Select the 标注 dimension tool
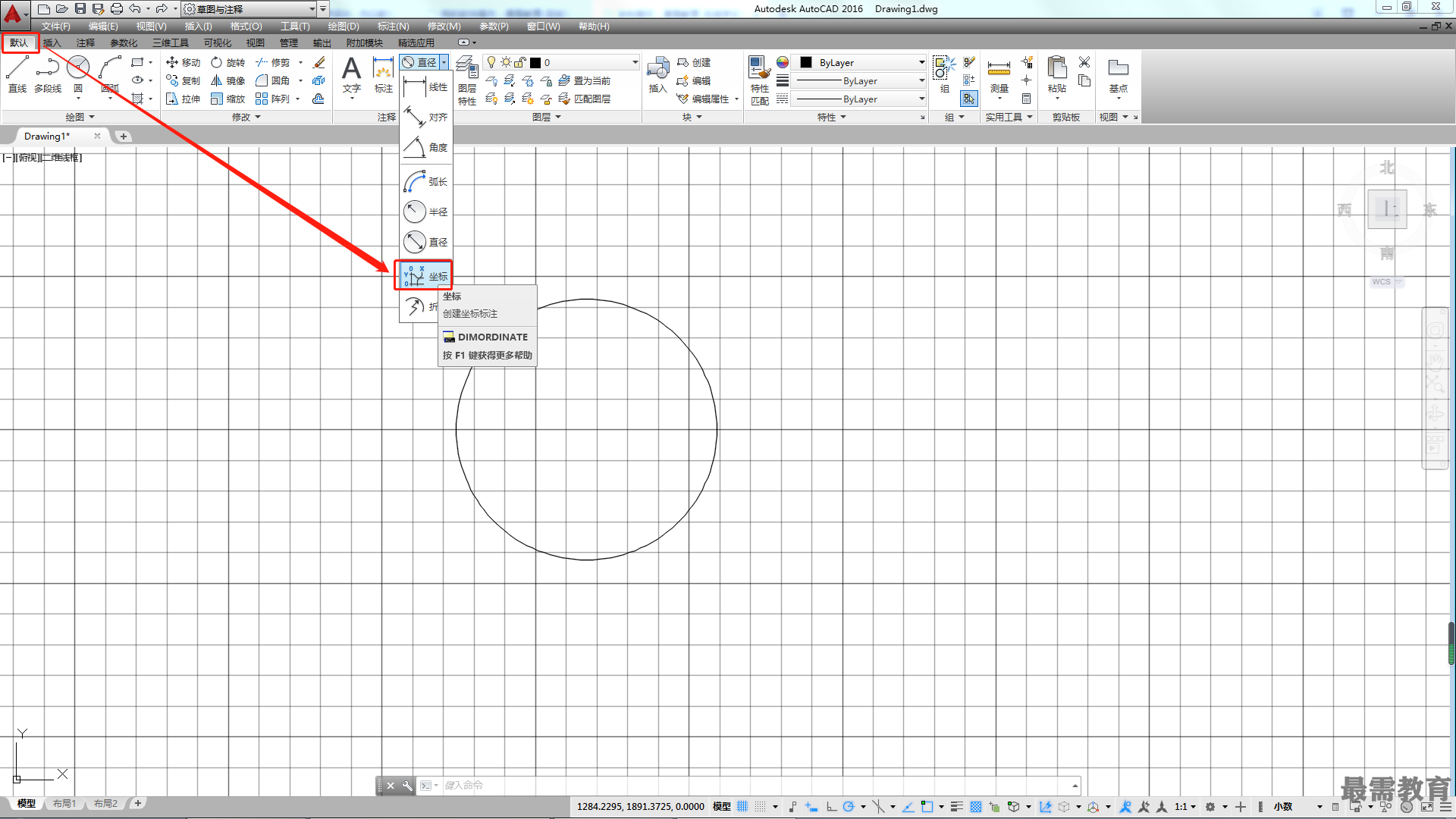Viewport: 1456px width, 819px height. [x=384, y=75]
